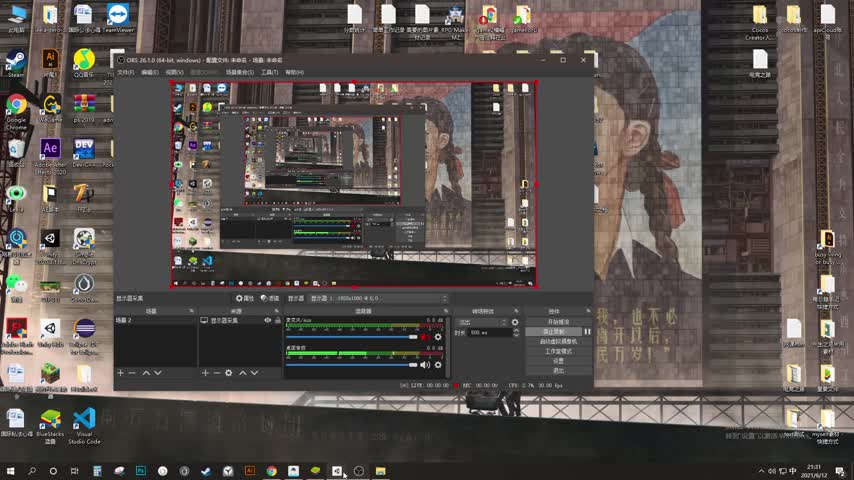Screen dimensions: 854x480
Task: Open the Tools menu in OBS
Action: [x=270, y=72]
